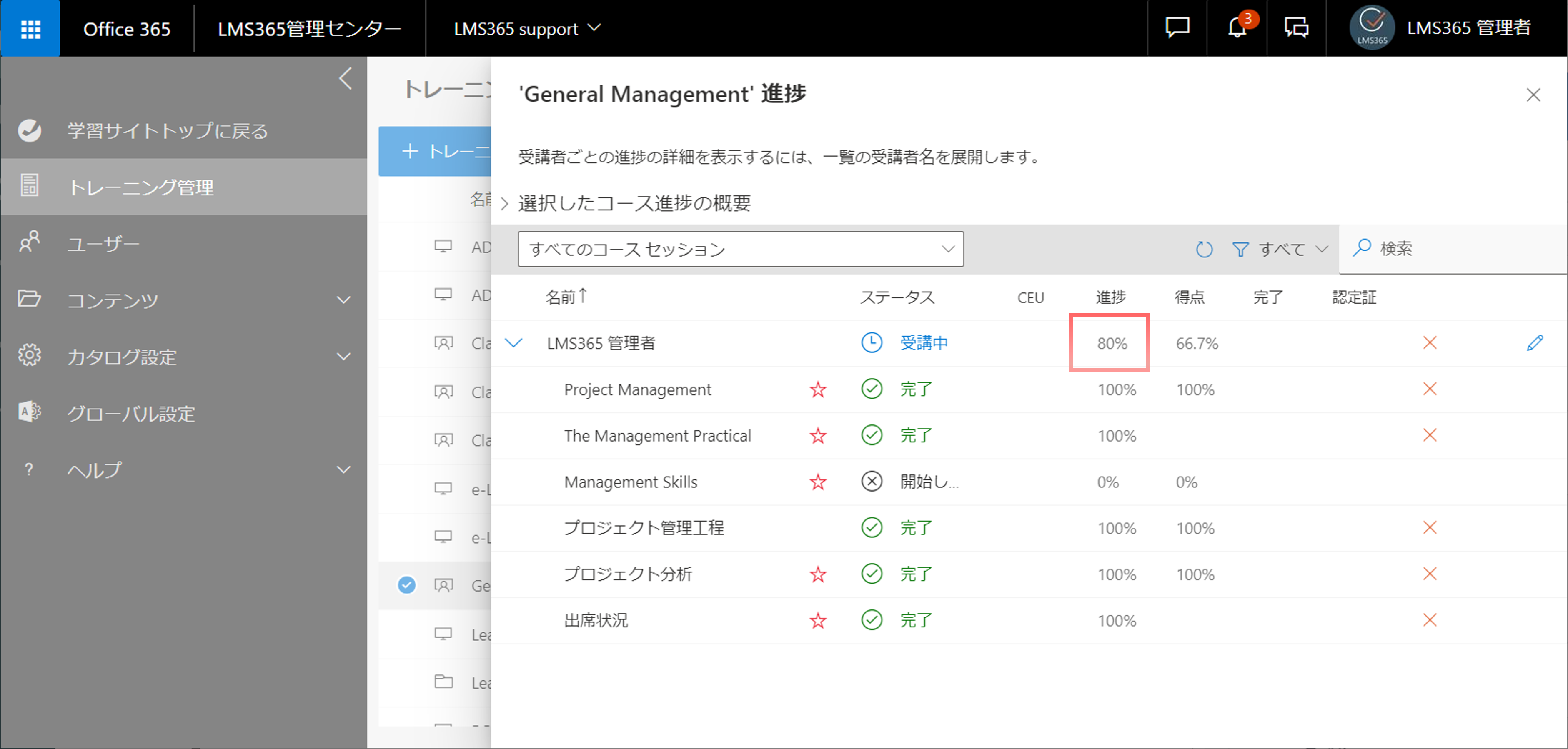
Task: Click the red X for 出席状況 row
Action: tap(1430, 620)
